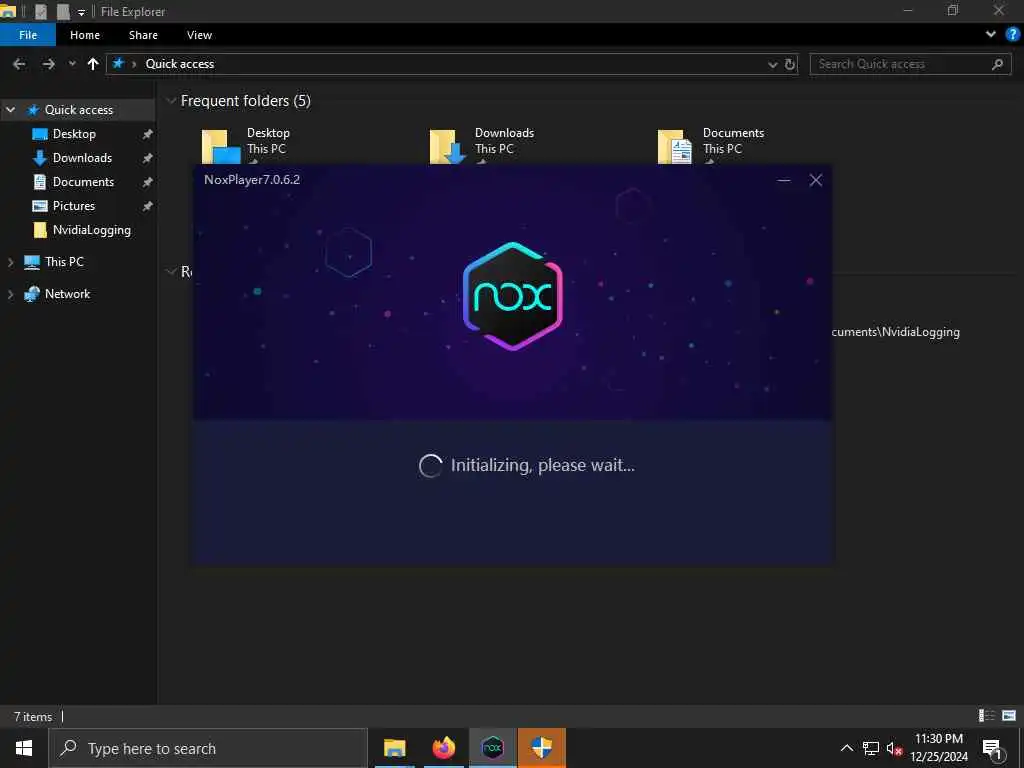Image resolution: width=1024 pixels, height=768 pixels.
Task: Click the search magnifier icon
Action: click(997, 64)
